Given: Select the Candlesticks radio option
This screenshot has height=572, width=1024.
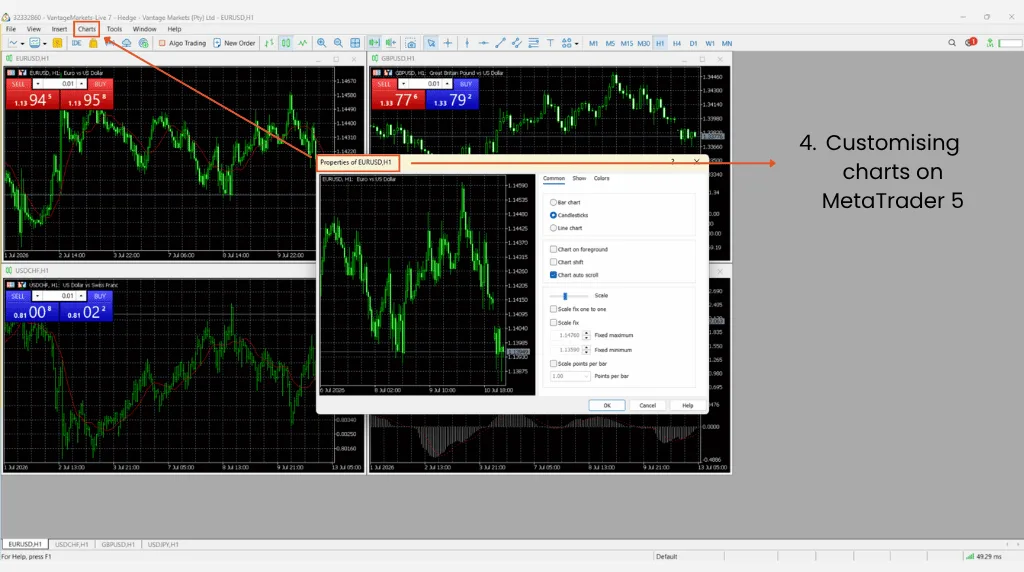Looking at the screenshot, I should (x=553, y=215).
